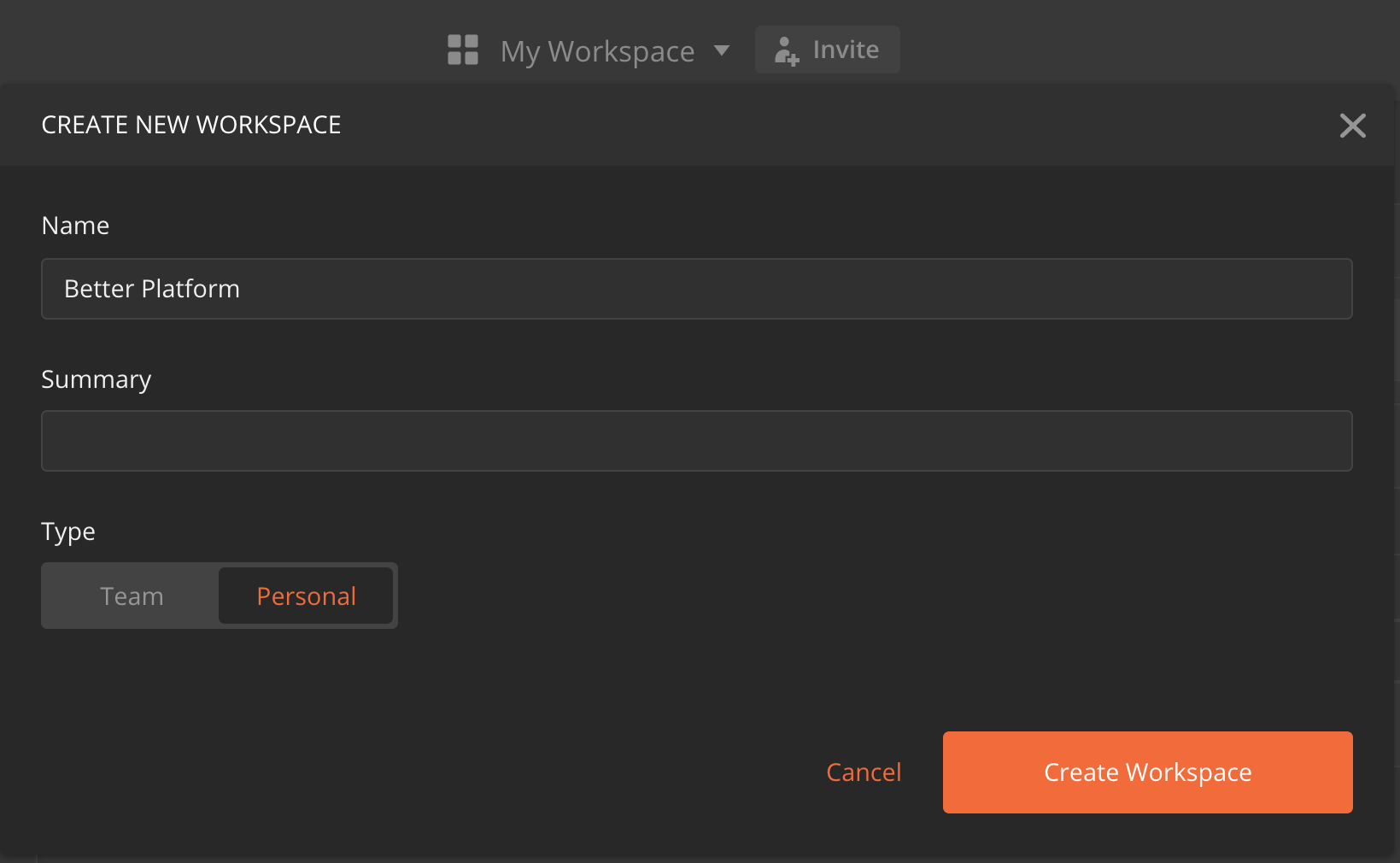Screen dimensions: 1400x863
Task: Click the Type label
Action: point(68,531)
